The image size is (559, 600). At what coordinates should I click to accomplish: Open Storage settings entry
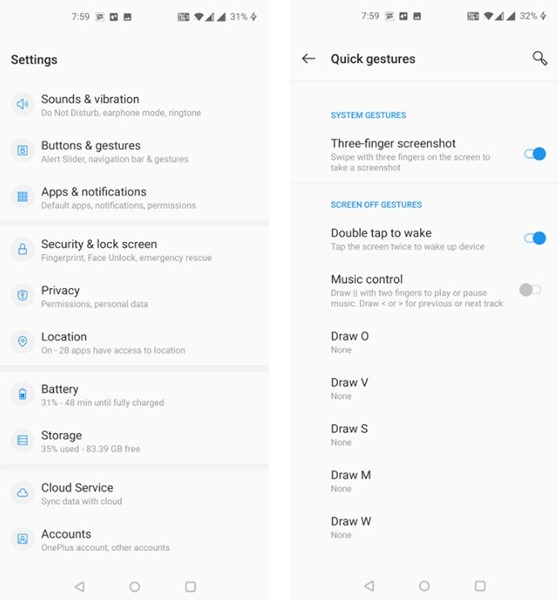click(134, 441)
